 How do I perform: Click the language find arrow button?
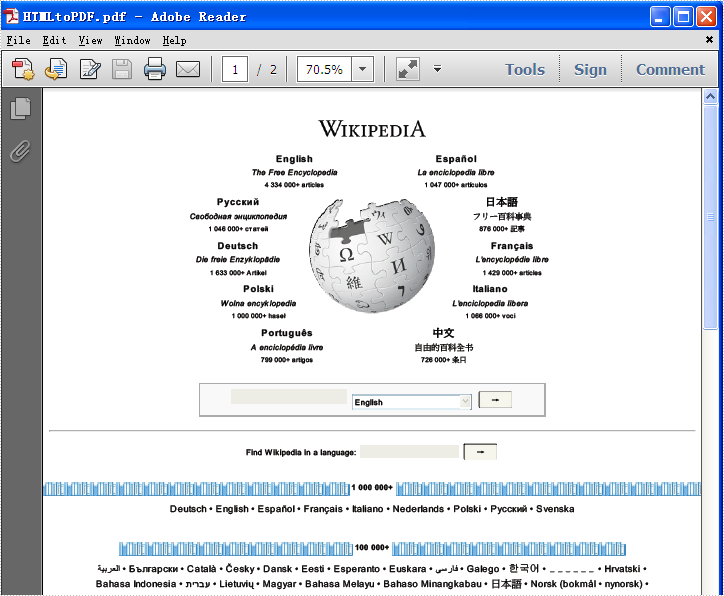(x=480, y=452)
